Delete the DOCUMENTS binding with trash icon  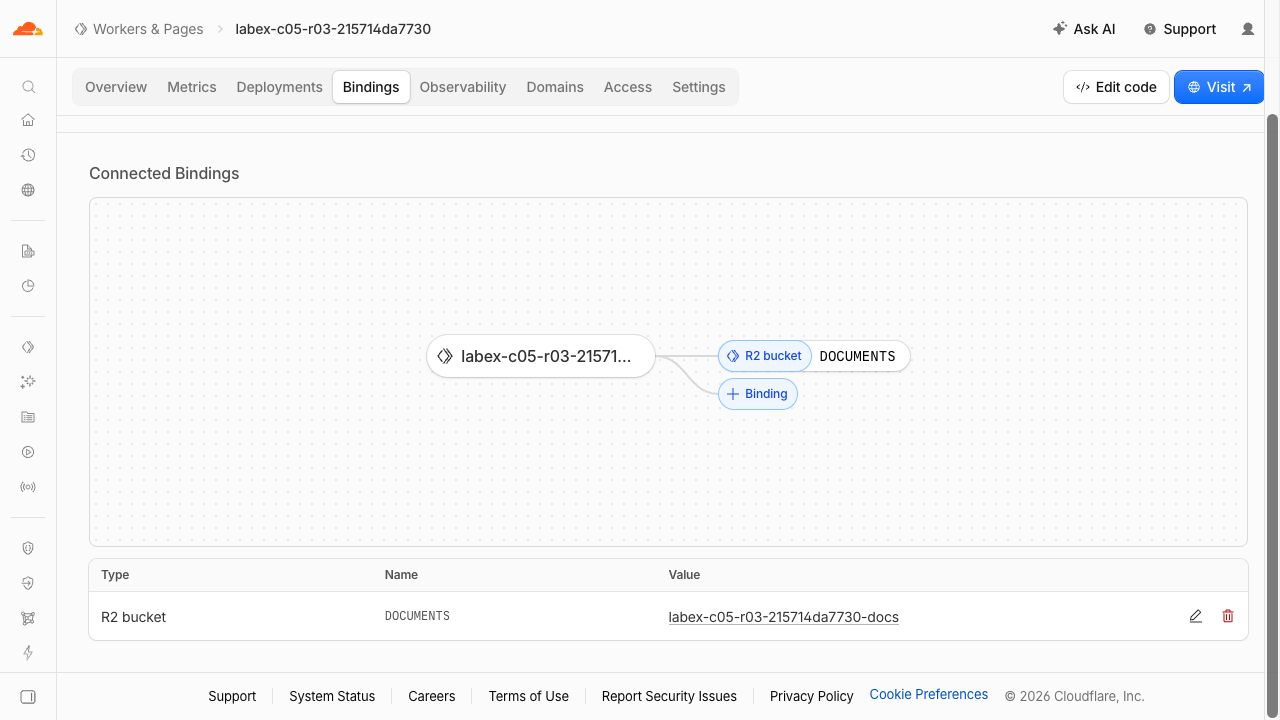point(1228,616)
